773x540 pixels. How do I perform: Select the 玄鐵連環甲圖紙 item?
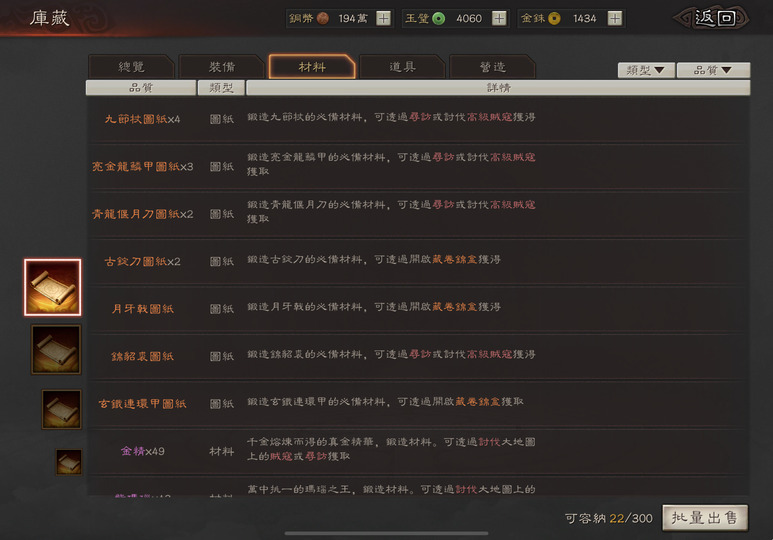tap(418, 403)
